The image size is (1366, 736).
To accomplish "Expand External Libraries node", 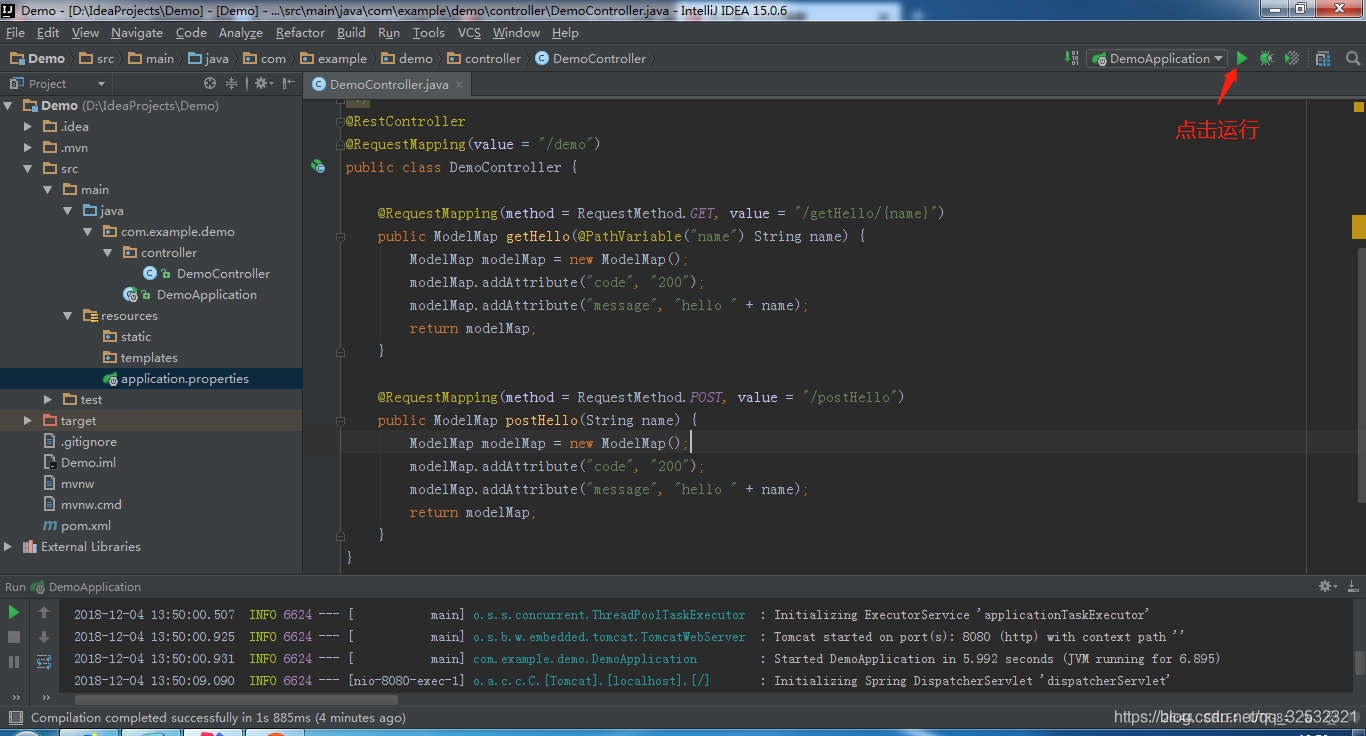I will pyautogui.click(x=8, y=546).
